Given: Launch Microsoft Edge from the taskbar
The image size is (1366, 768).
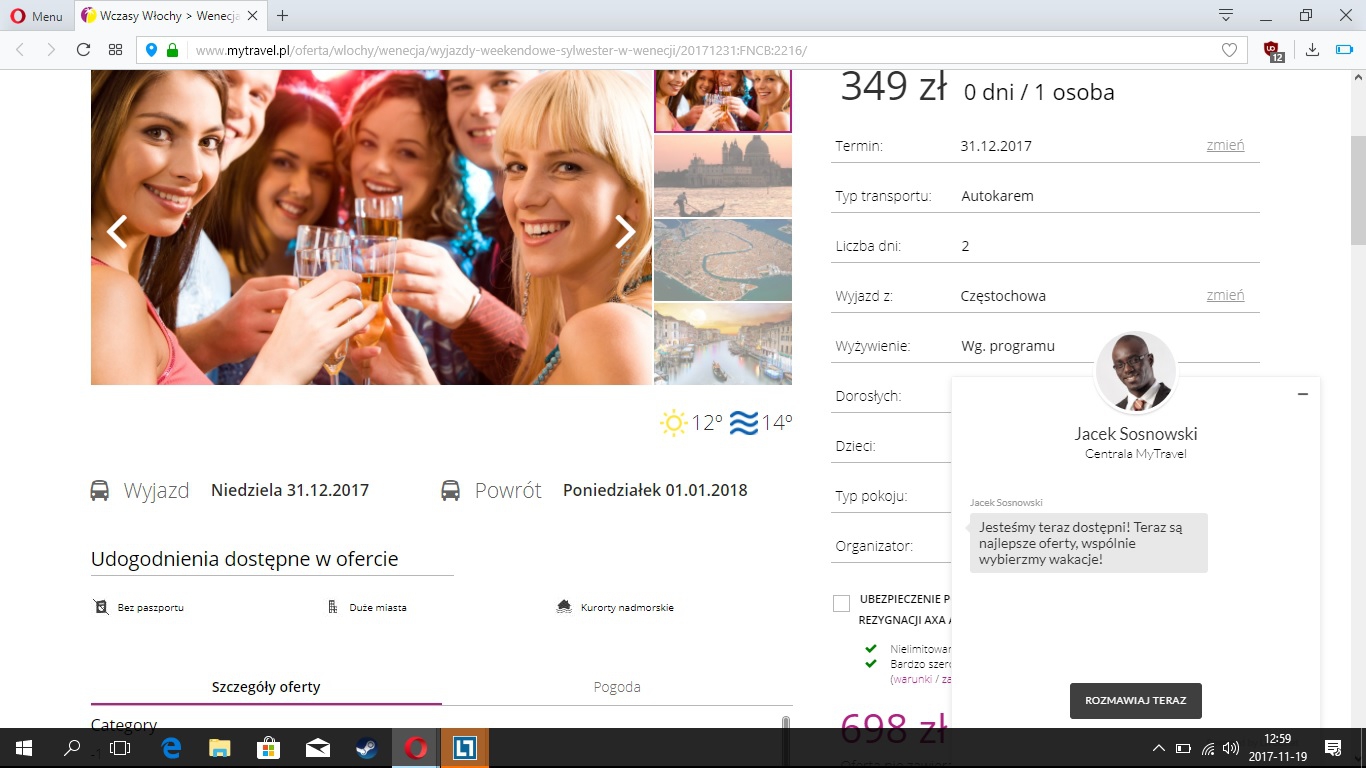Looking at the screenshot, I should (171, 748).
